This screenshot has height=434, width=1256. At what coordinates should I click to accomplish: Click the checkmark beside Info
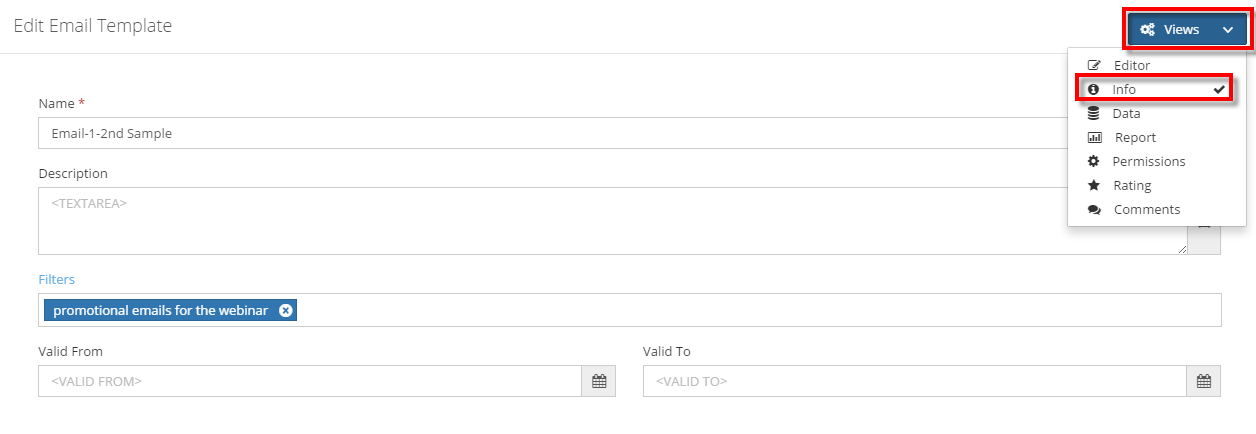click(1219, 89)
